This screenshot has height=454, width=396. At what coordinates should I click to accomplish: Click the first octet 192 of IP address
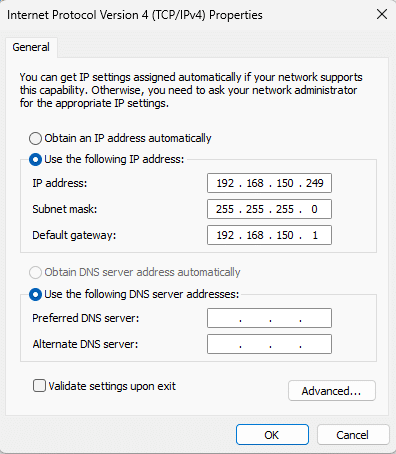pyautogui.click(x=225, y=183)
